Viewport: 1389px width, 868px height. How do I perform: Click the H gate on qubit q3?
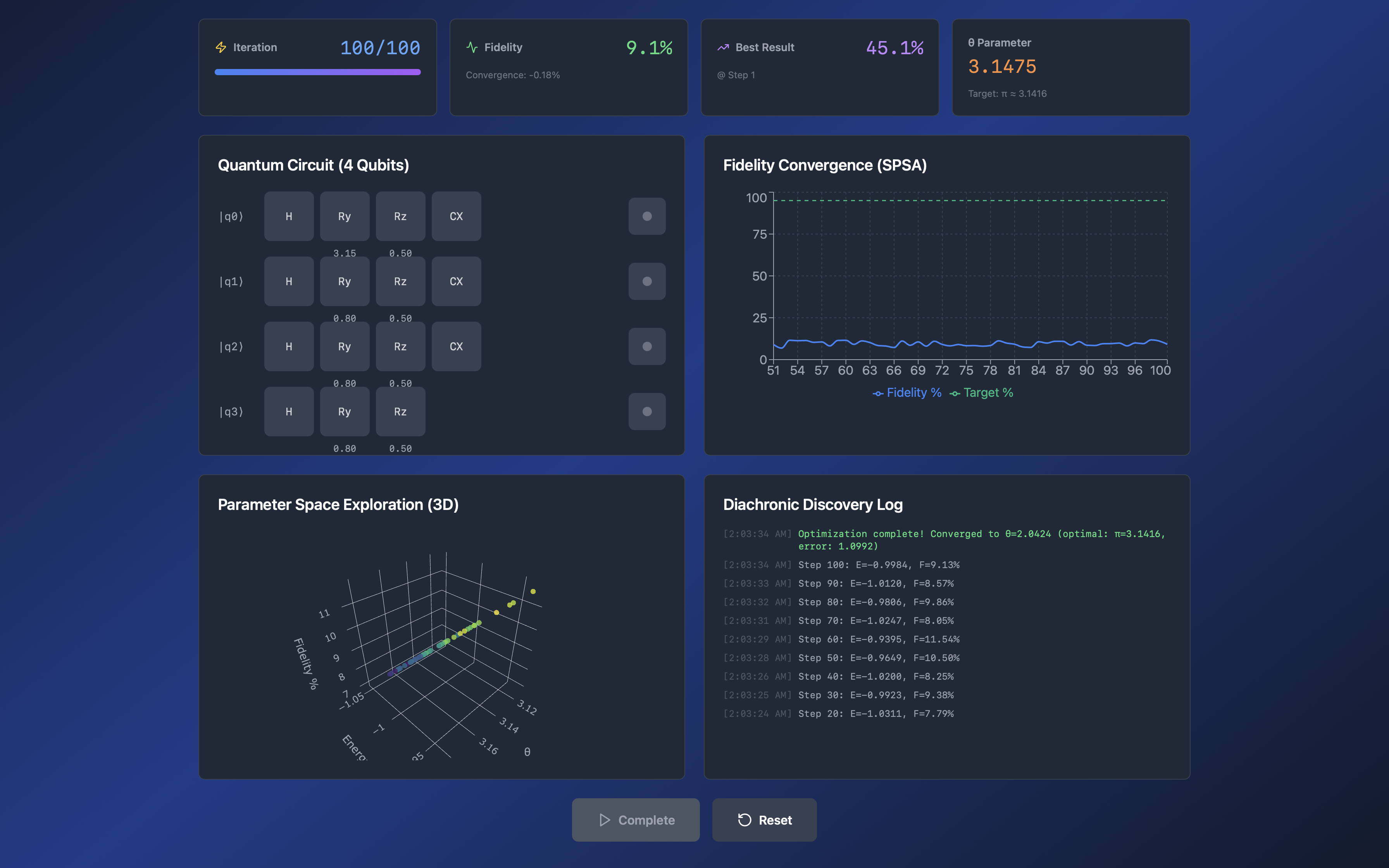point(289,412)
